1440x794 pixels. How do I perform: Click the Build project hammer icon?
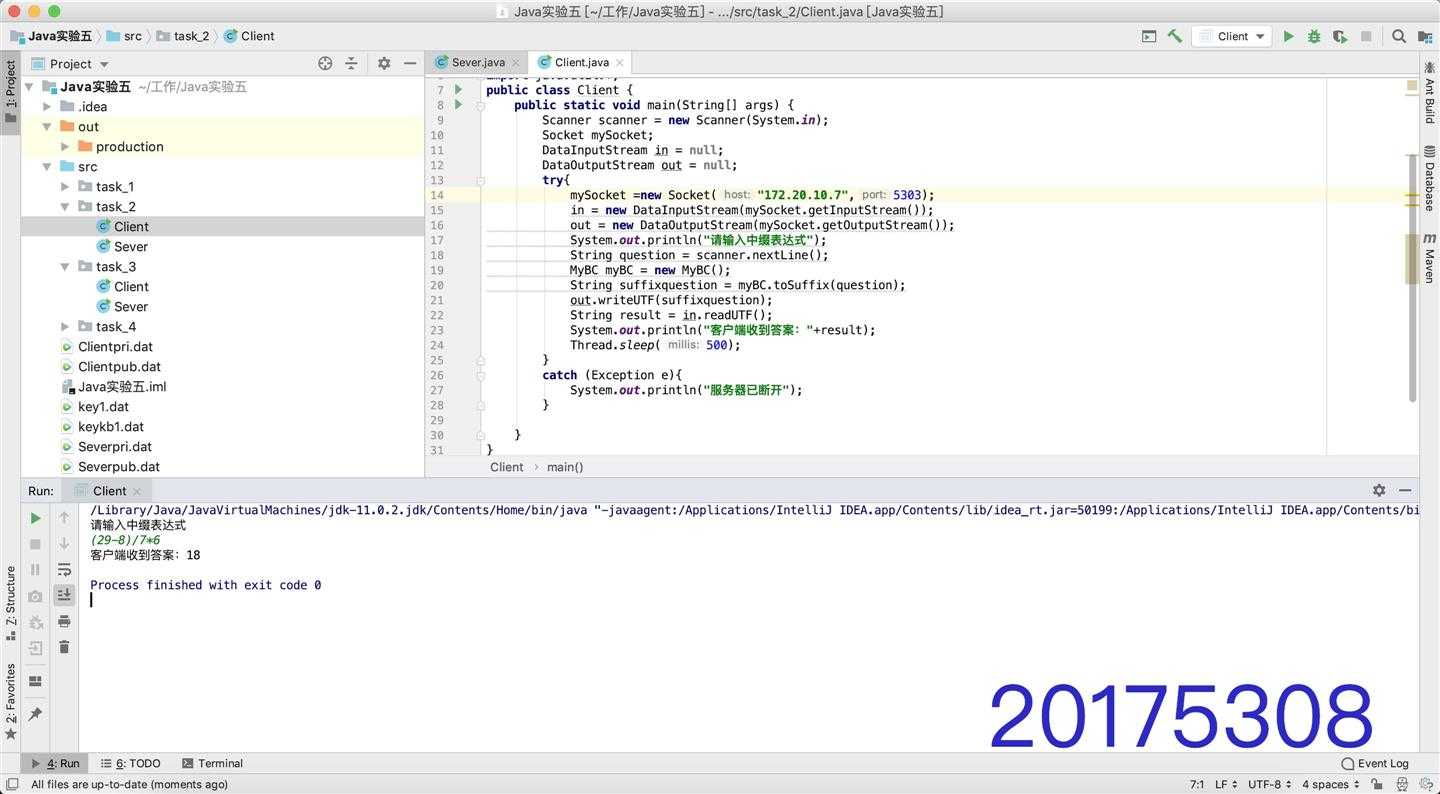point(1175,36)
